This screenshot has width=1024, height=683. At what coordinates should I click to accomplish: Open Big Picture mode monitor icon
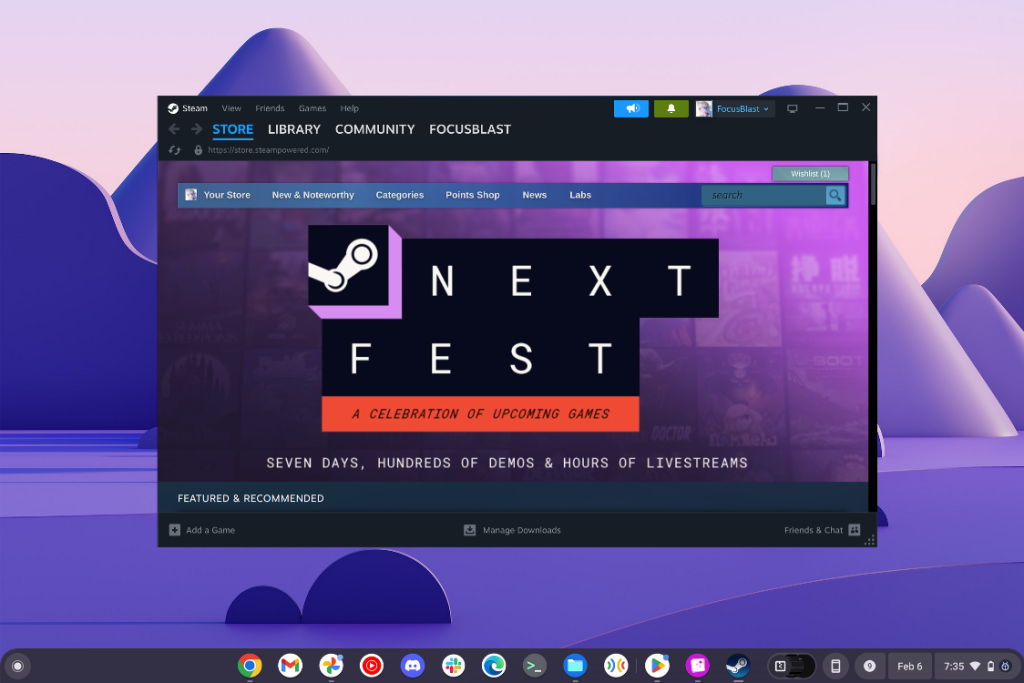pyautogui.click(x=792, y=109)
